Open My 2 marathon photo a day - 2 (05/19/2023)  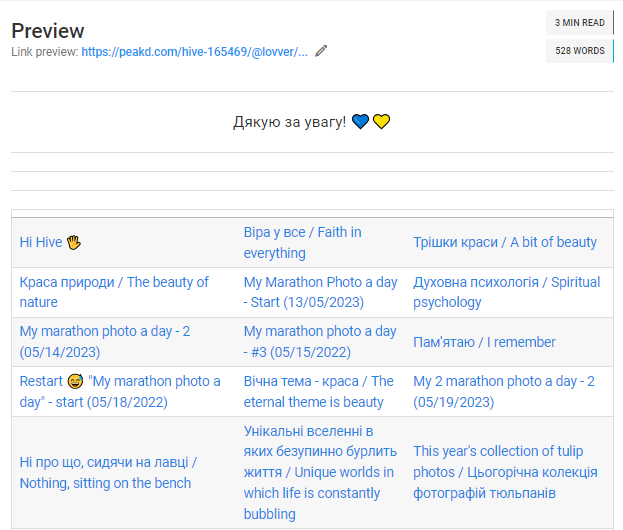click(x=504, y=391)
